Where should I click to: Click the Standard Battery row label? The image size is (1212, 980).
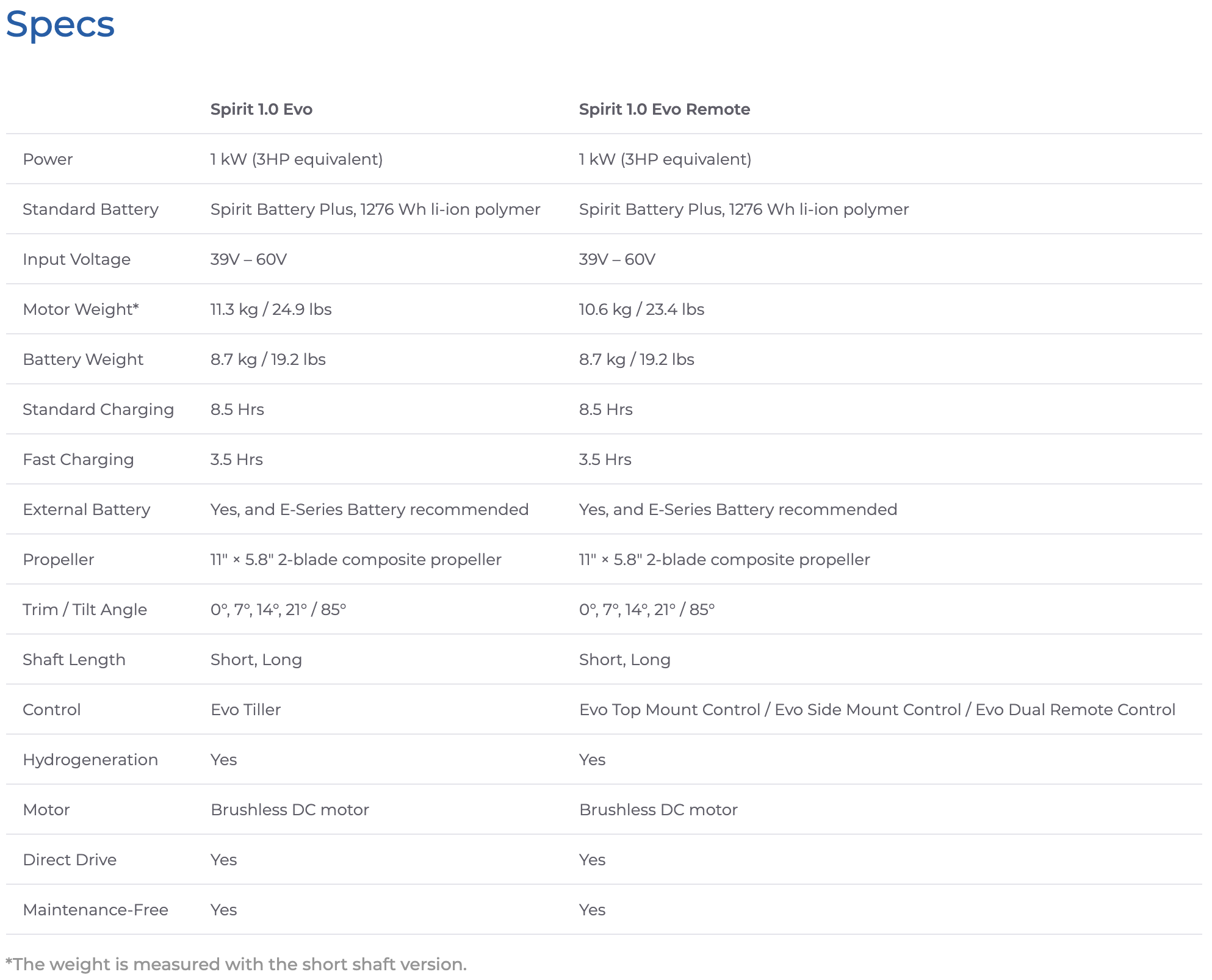90,209
